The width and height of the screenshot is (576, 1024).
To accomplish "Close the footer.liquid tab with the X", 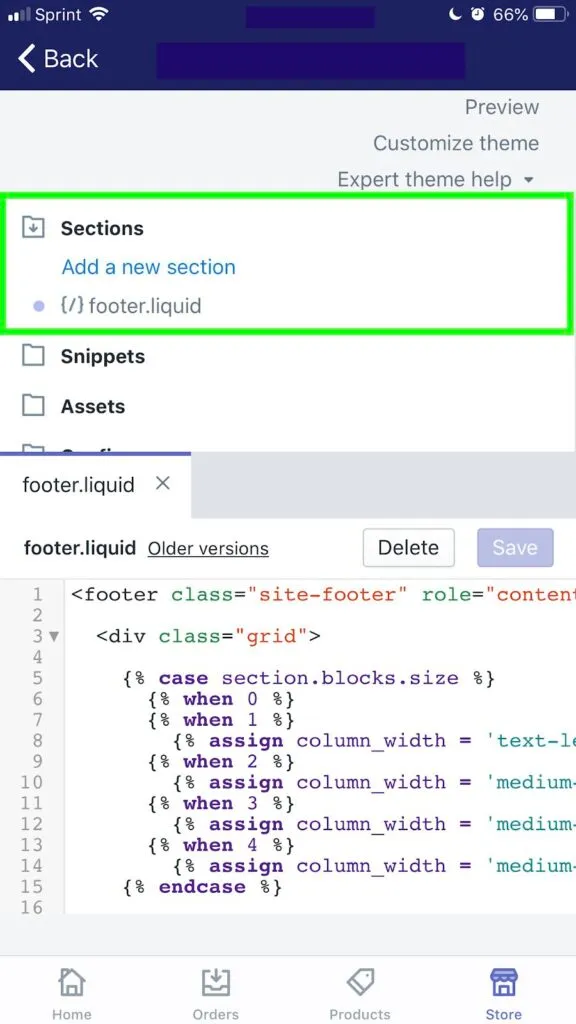I will click(162, 485).
